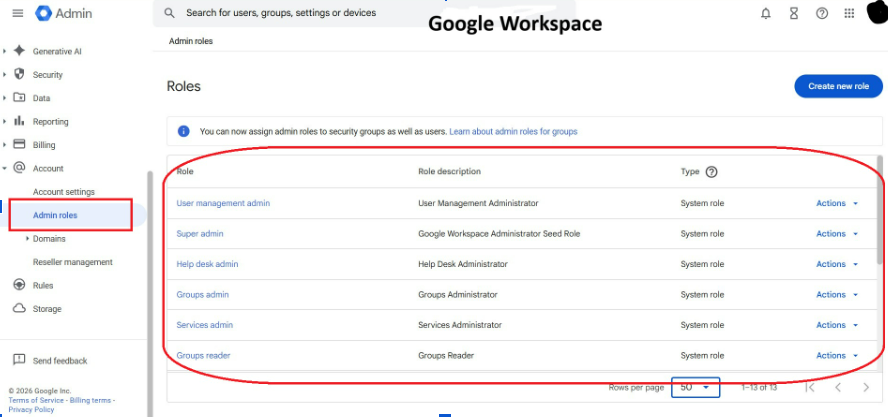Click the Google Admin logo
The height and width of the screenshot is (417, 888).
click(63, 13)
